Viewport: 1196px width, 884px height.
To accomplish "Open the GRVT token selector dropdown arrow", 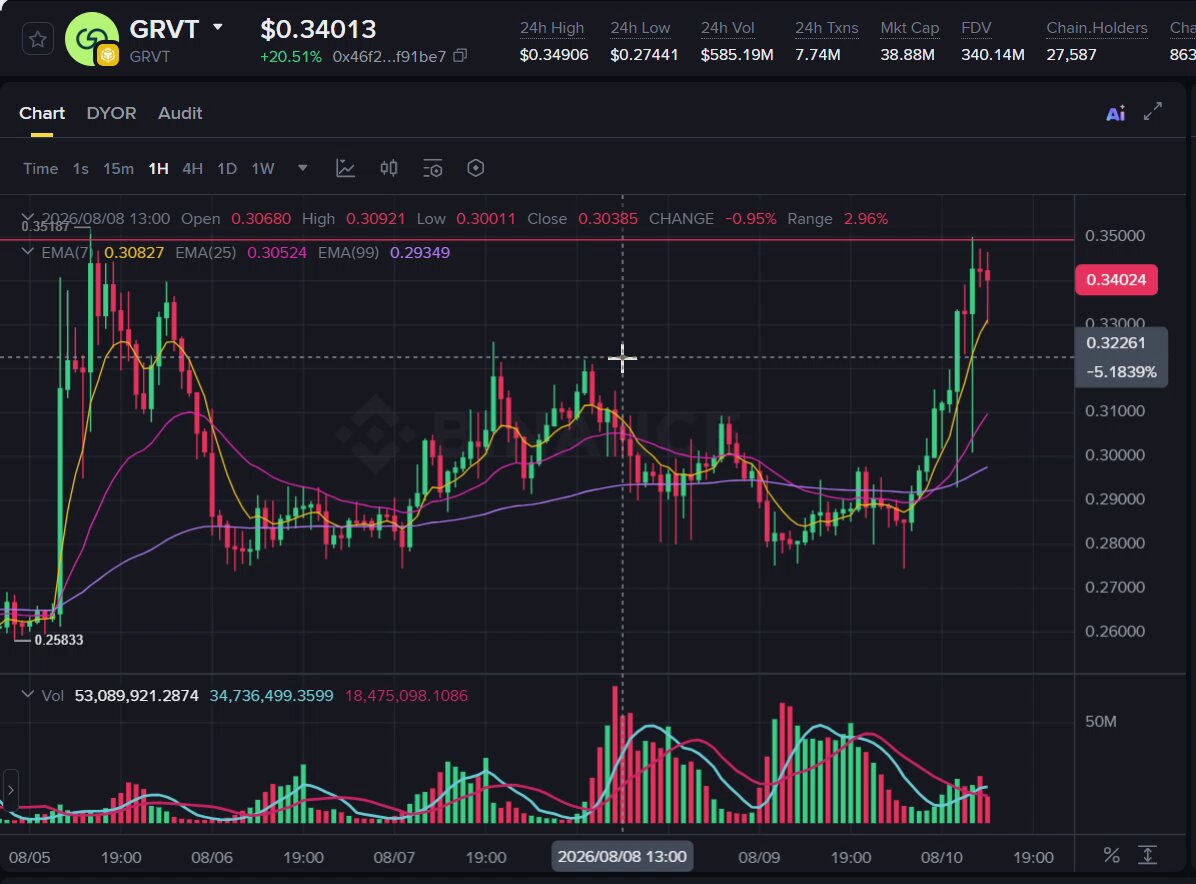I will click(x=218, y=27).
